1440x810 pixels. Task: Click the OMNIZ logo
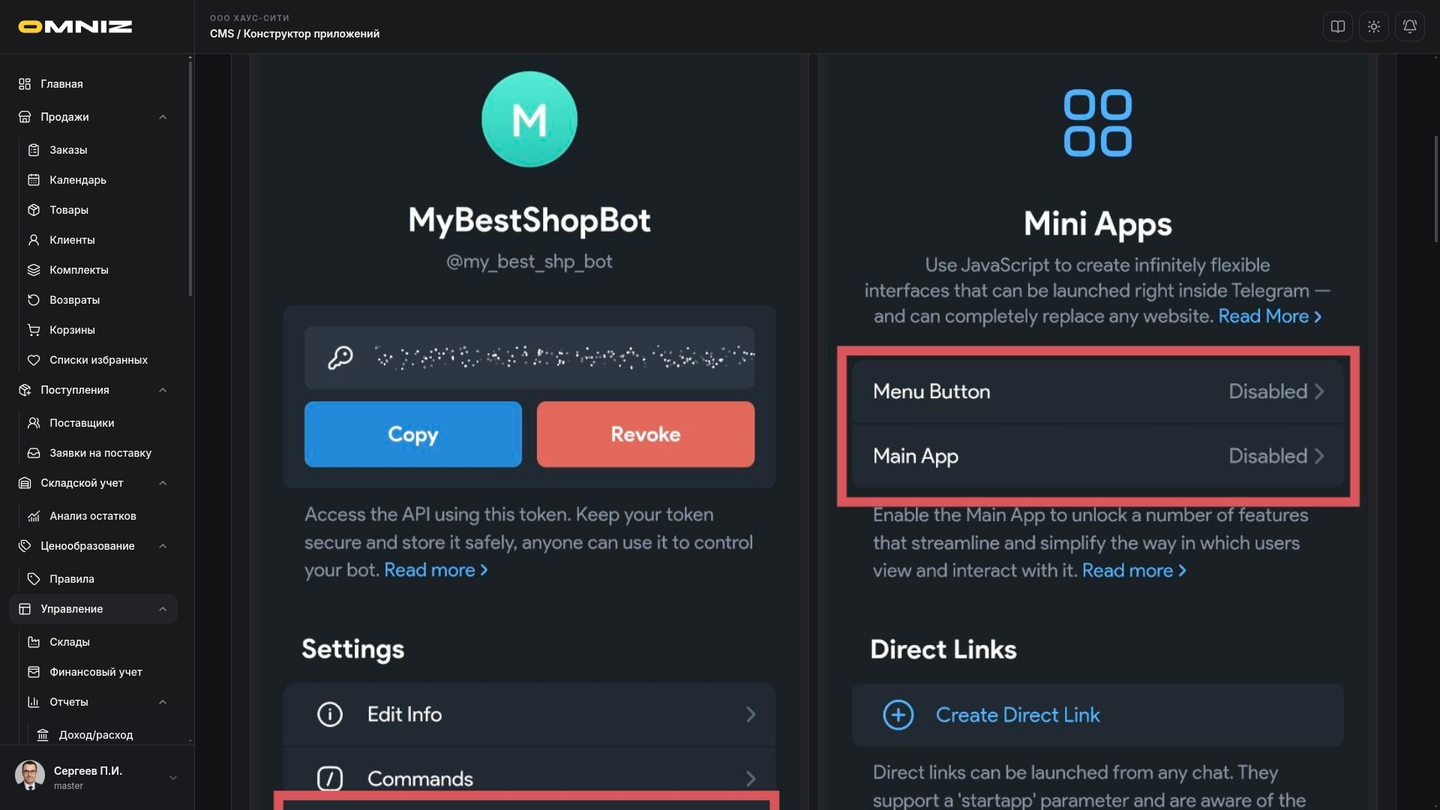click(75, 27)
